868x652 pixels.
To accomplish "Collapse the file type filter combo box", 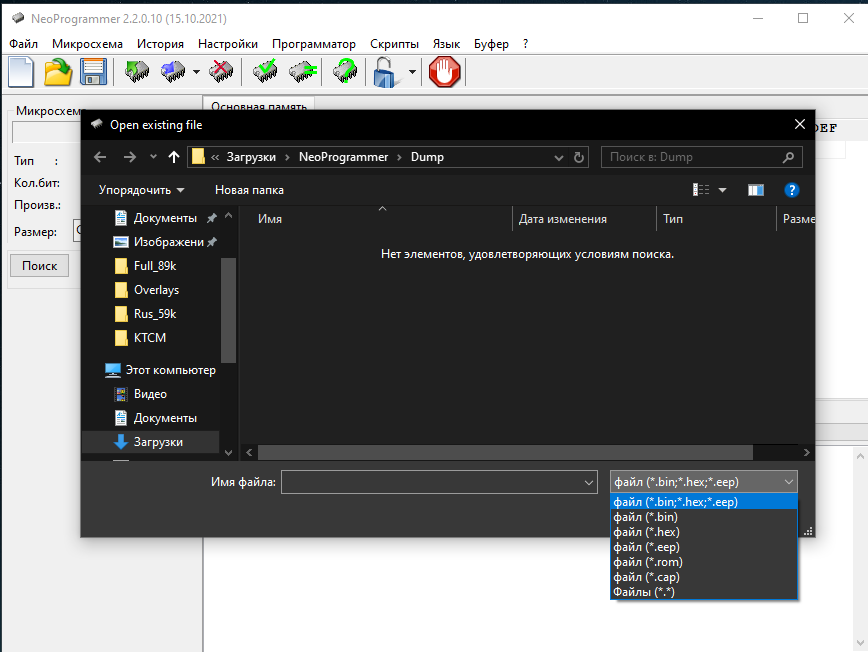I will pos(704,482).
